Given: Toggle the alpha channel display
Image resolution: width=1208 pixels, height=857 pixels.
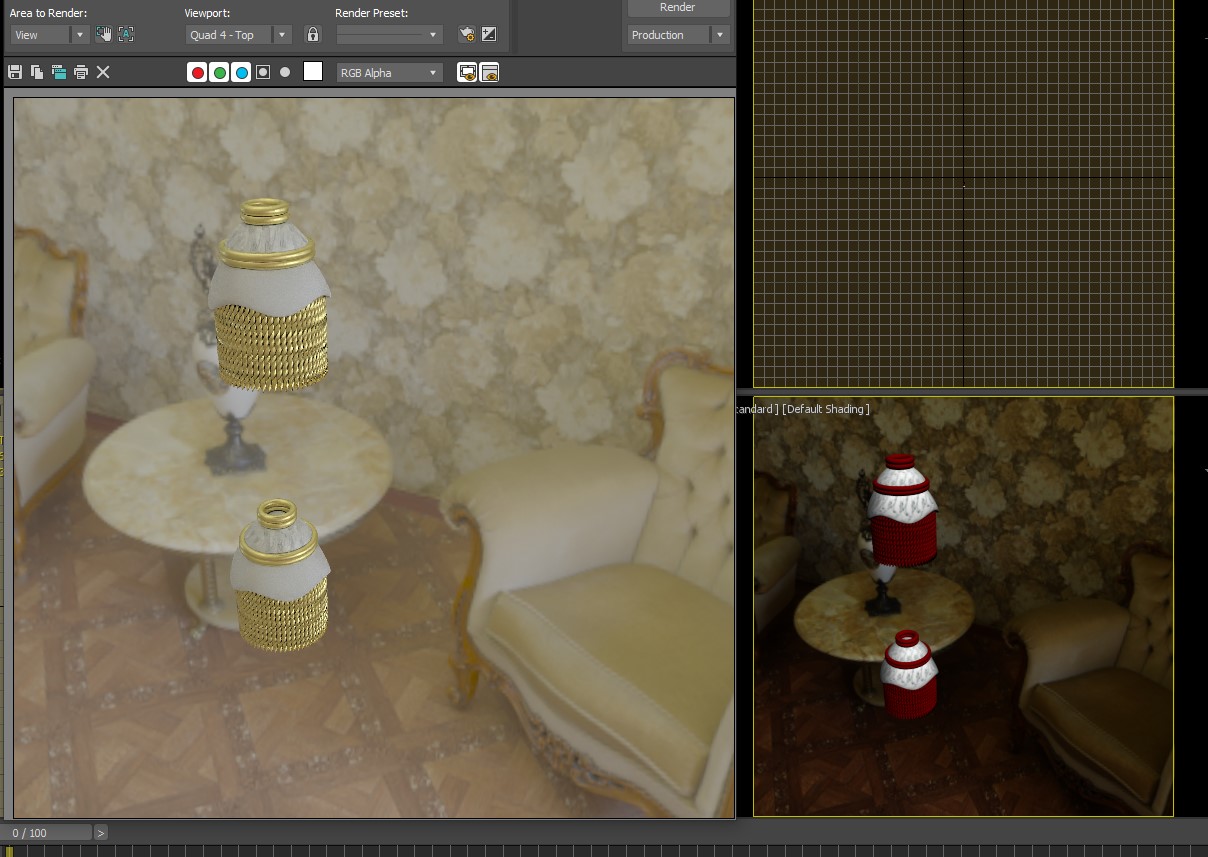Looking at the screenshot, I should (x=263, y=72).
